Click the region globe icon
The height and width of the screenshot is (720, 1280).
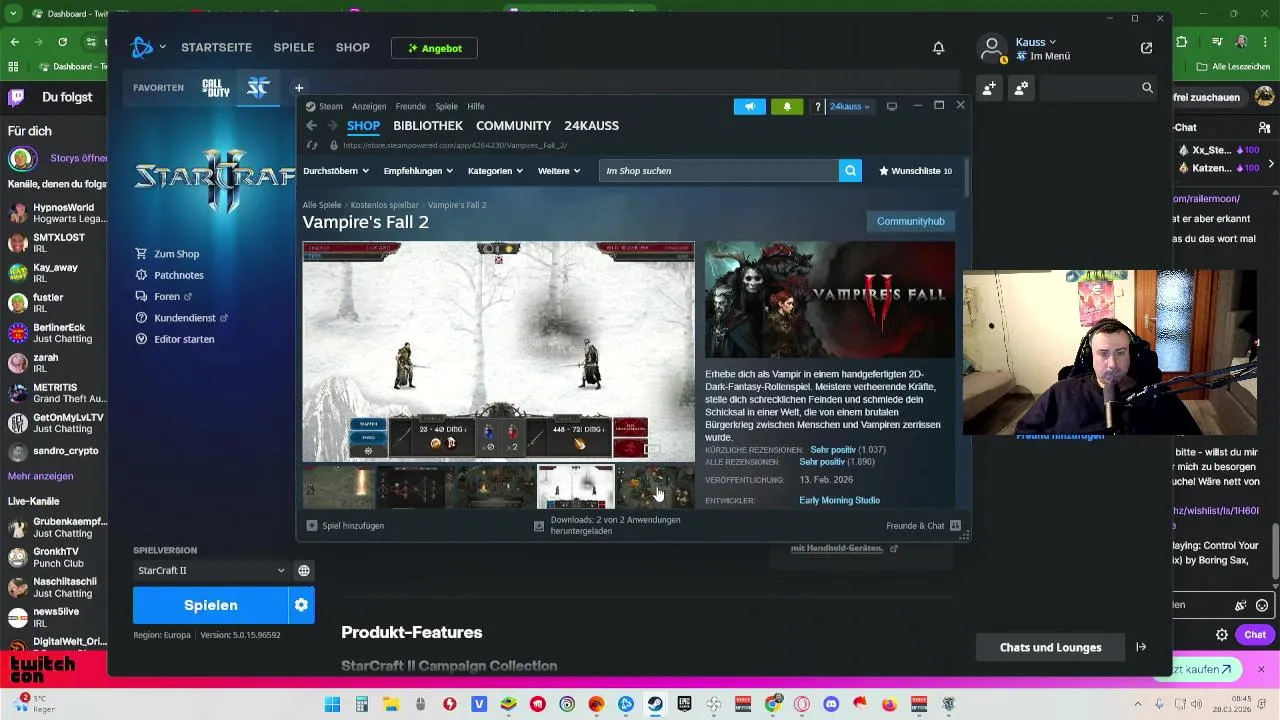coord(304,570)
